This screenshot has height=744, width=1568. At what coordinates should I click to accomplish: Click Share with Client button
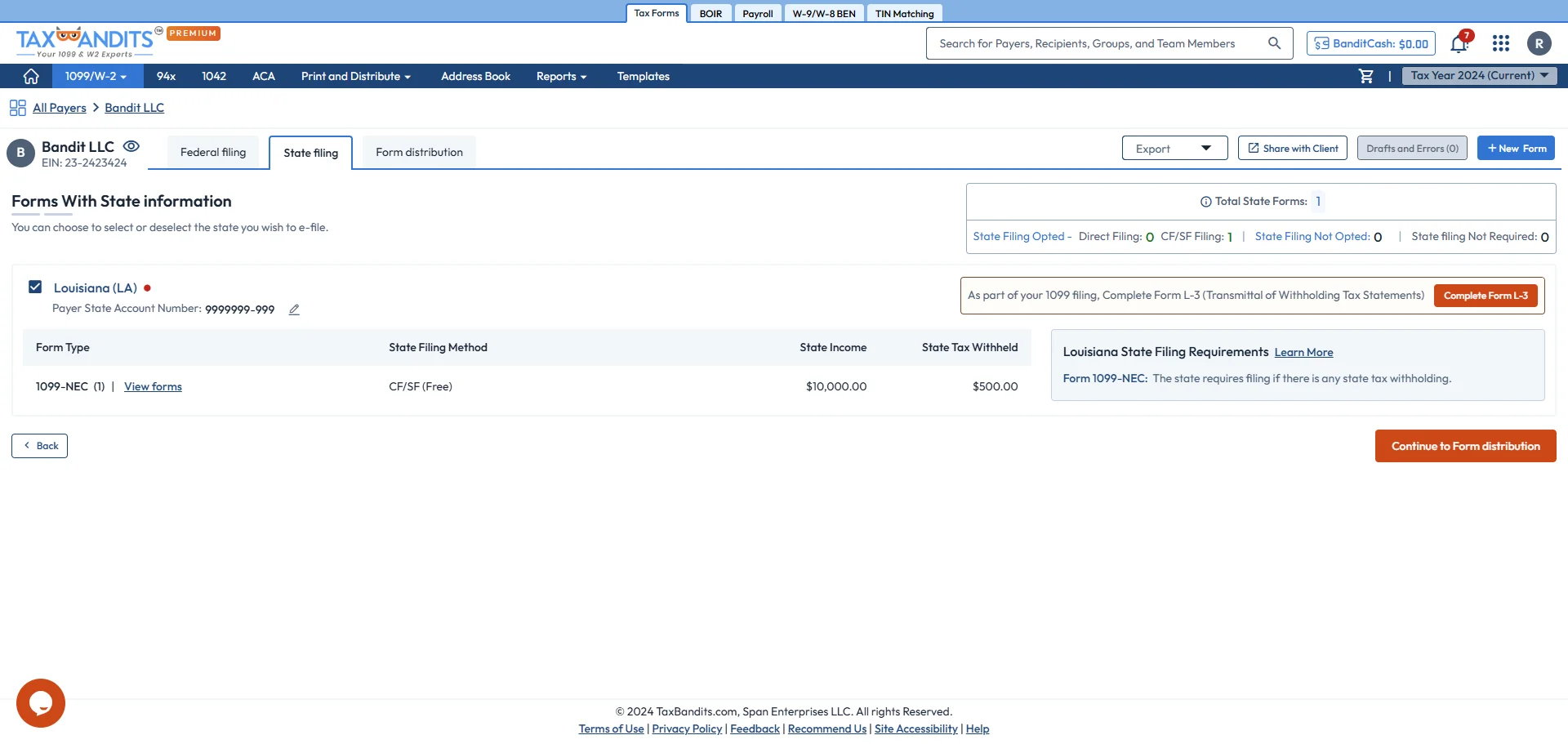(1293, 148)
